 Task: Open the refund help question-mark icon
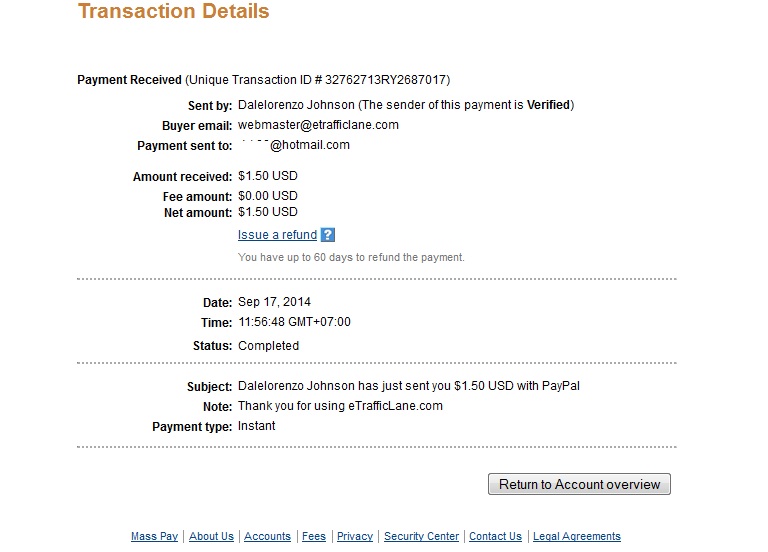pos(328,235)
